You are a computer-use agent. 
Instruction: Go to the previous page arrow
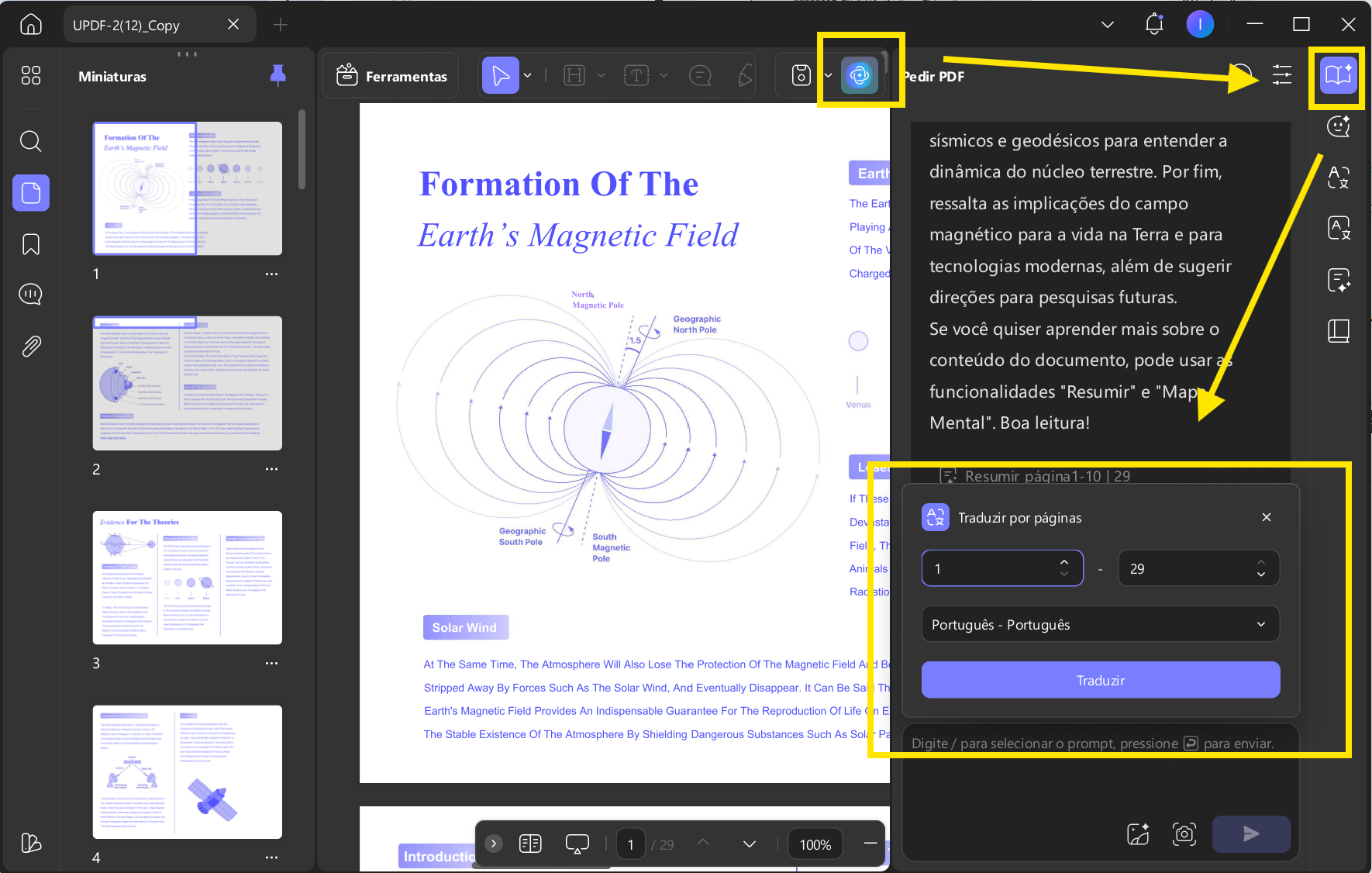703,844
